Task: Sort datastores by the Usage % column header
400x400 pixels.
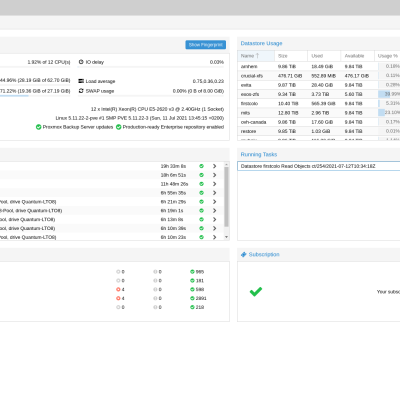Action: point(387,56)
